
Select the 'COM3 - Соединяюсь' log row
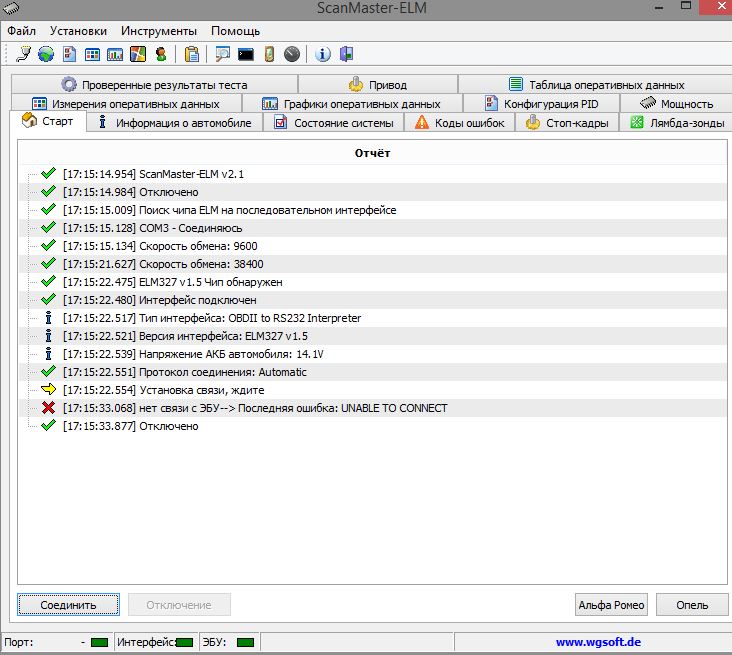pyautogui.click(x=373, y=228)
